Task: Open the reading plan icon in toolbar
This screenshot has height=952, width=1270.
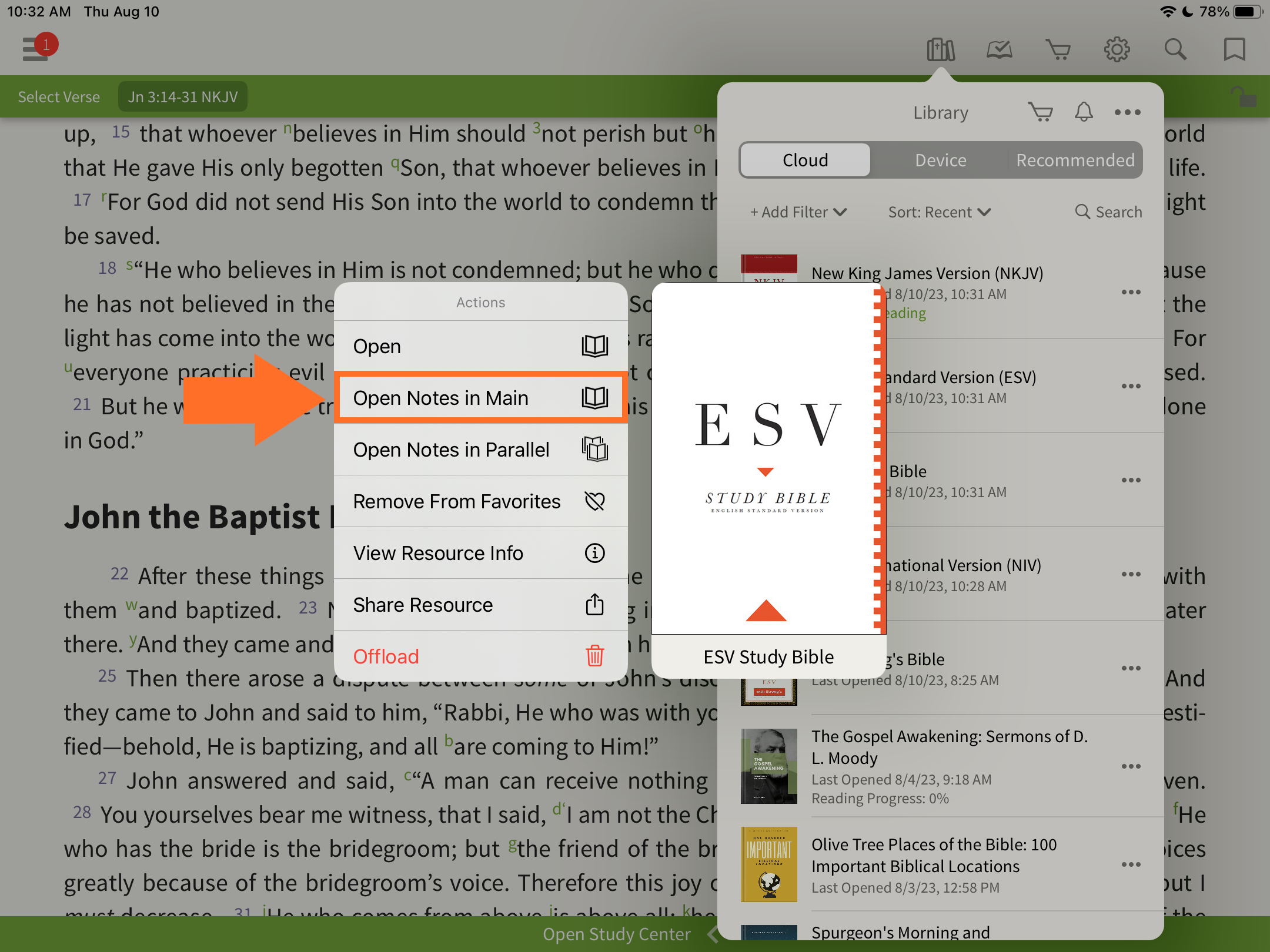Action: coord(1000,49)
